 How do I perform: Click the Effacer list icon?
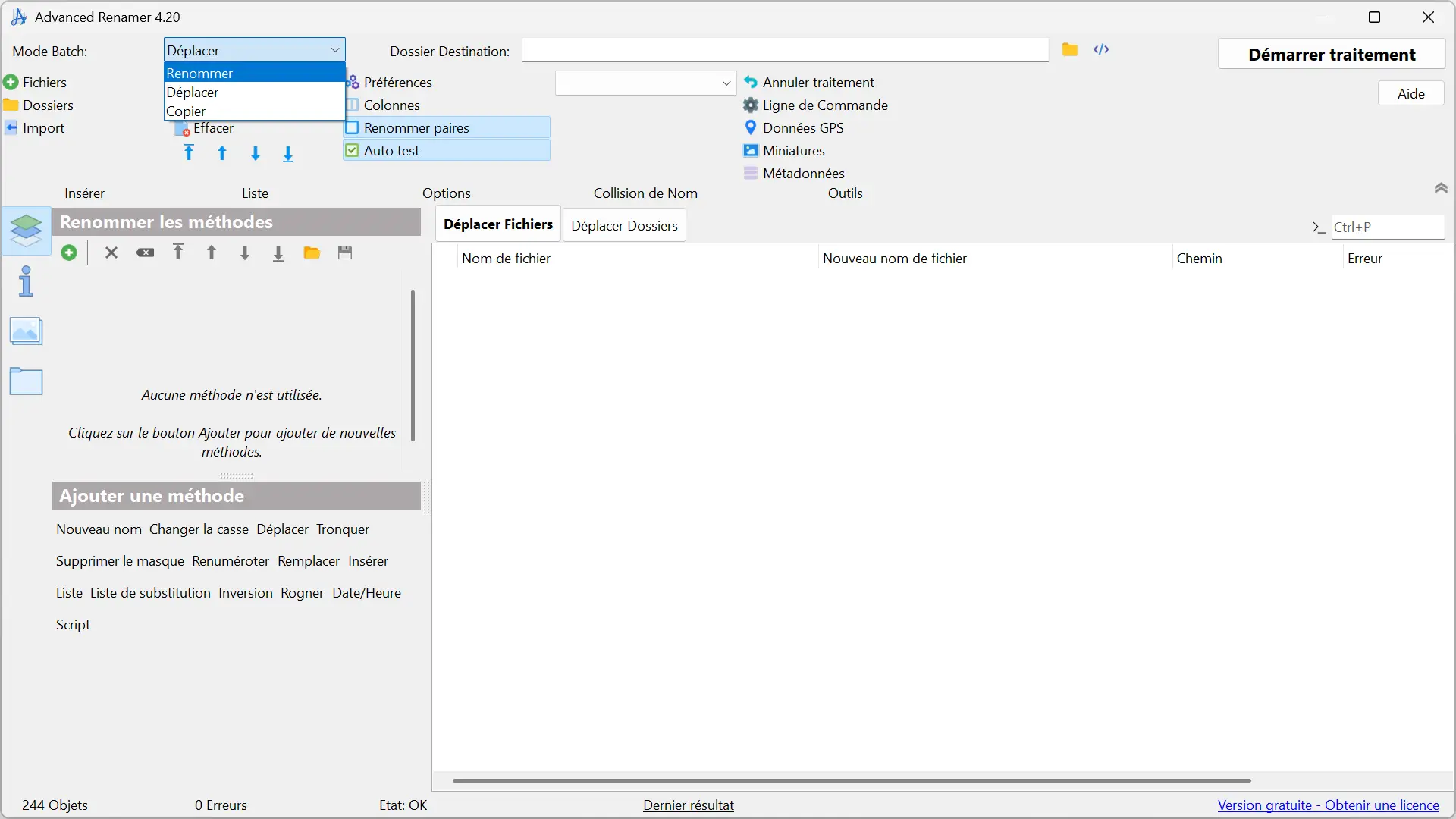[x=183, y=129]
